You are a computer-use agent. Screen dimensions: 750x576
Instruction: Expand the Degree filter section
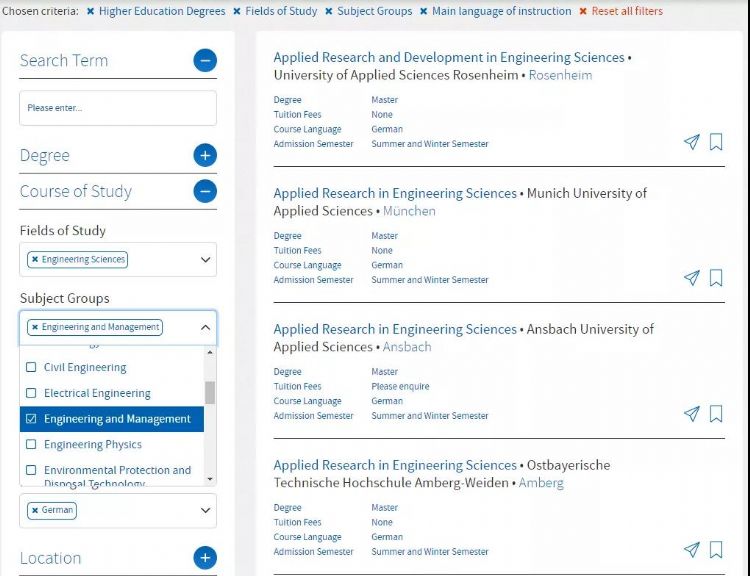(204, 155)
